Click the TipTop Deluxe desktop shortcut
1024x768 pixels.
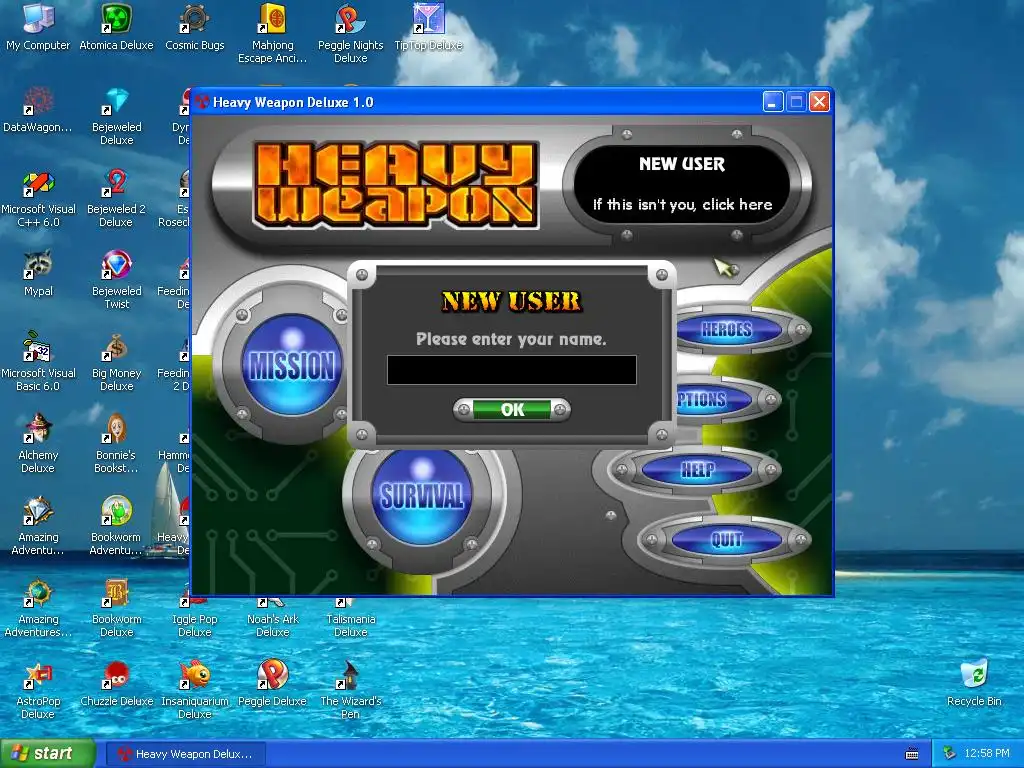(x=428, y=28)
